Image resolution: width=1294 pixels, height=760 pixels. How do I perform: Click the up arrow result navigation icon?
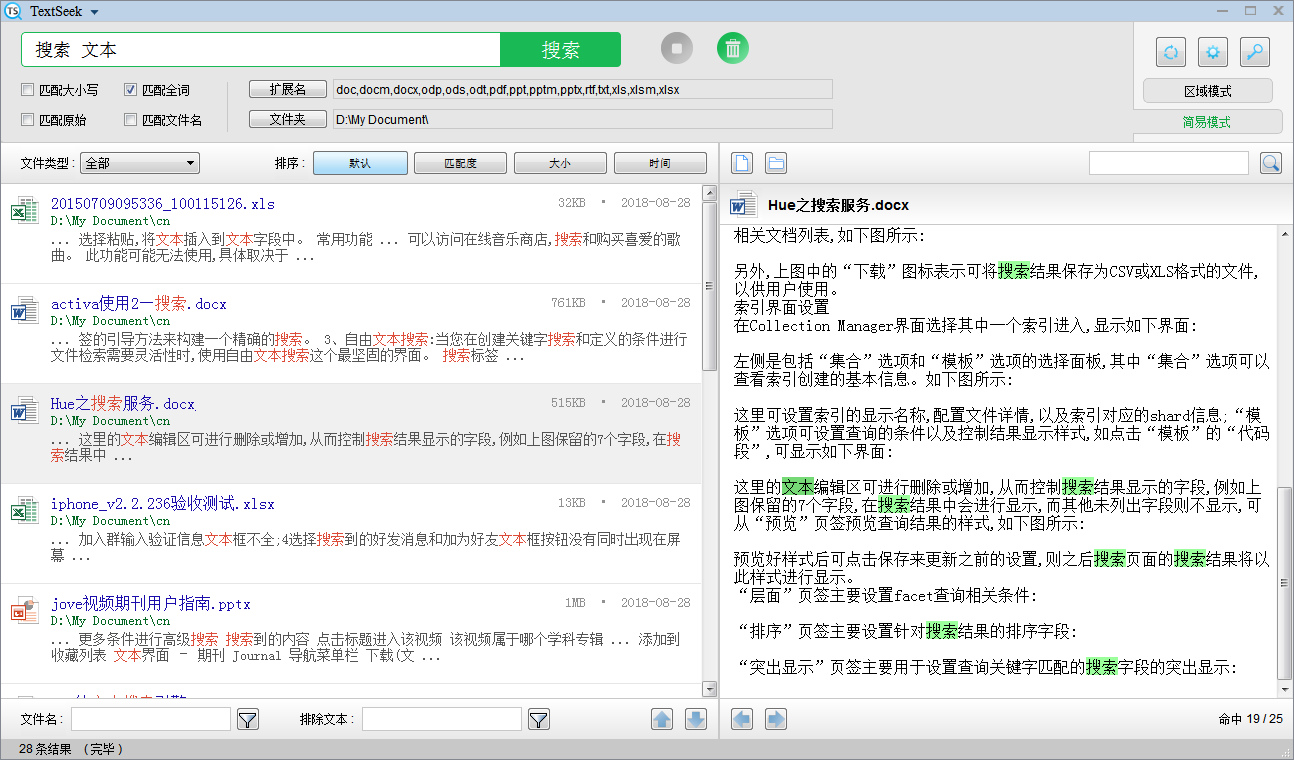662,719
